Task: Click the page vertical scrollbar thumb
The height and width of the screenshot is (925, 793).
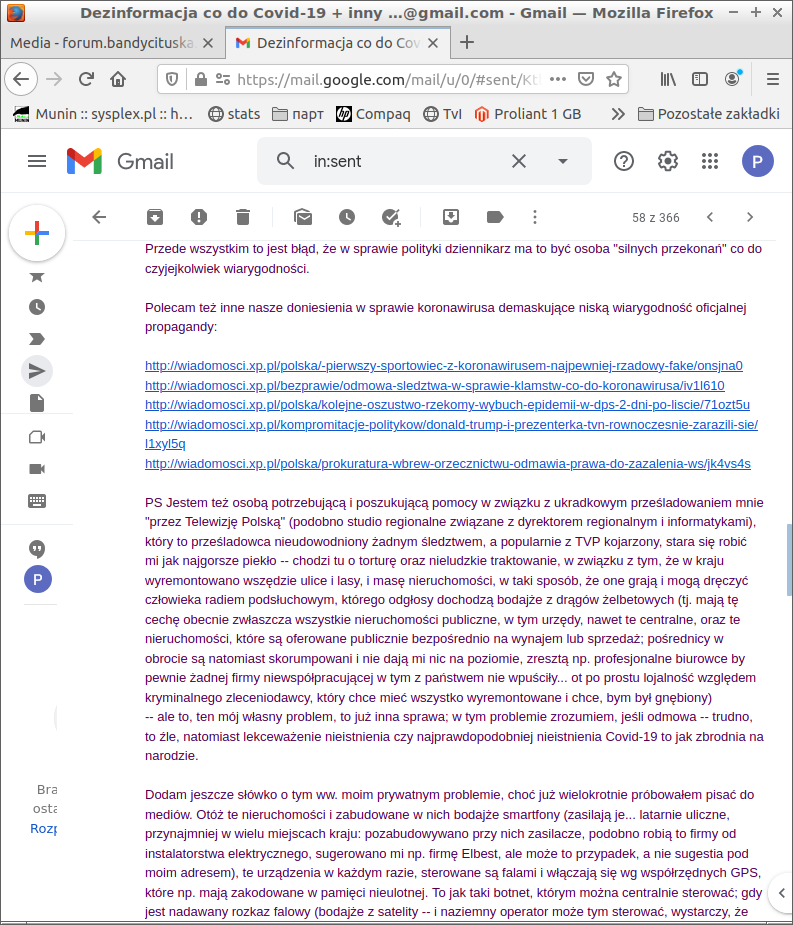Action: (x=789, y=559)
